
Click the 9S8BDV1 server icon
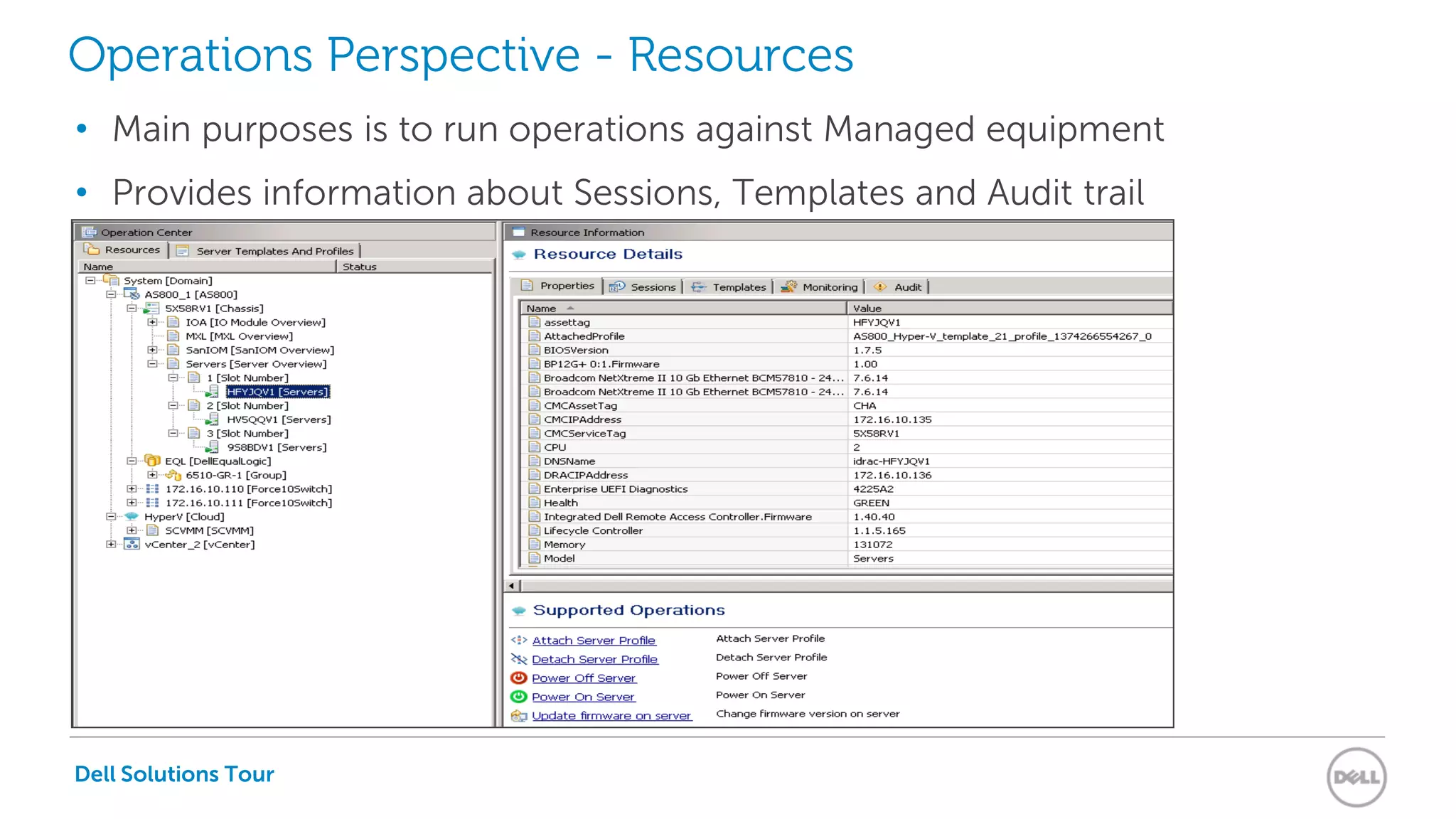click(212, 447)
